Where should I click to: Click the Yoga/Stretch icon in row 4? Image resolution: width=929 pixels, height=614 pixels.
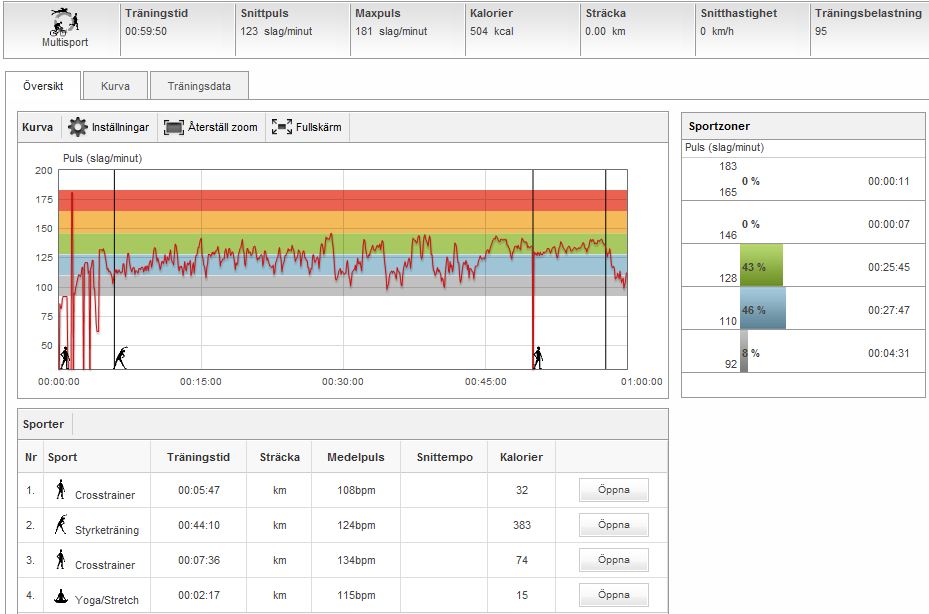coord(60,595)
